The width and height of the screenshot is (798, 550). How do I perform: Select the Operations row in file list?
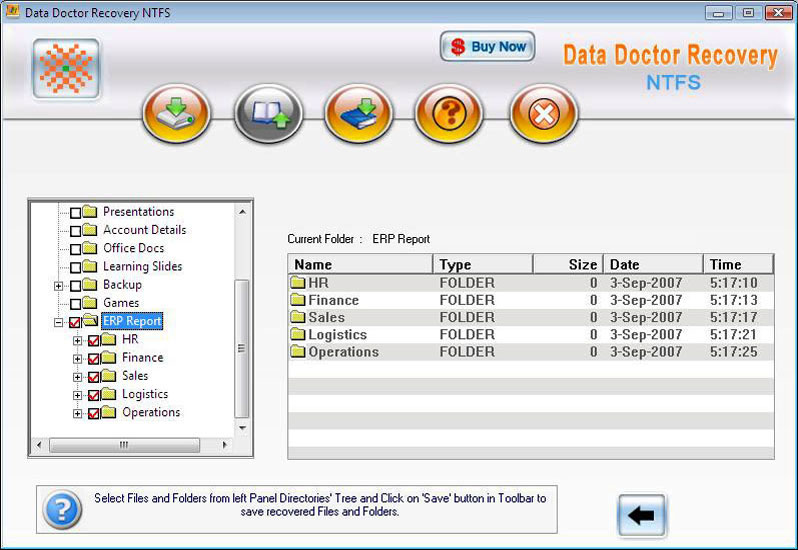[x=531, y=352]
